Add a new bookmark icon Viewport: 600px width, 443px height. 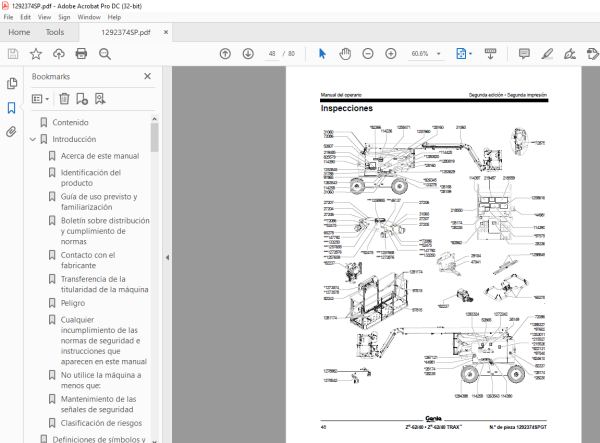[x=82, y=99]
